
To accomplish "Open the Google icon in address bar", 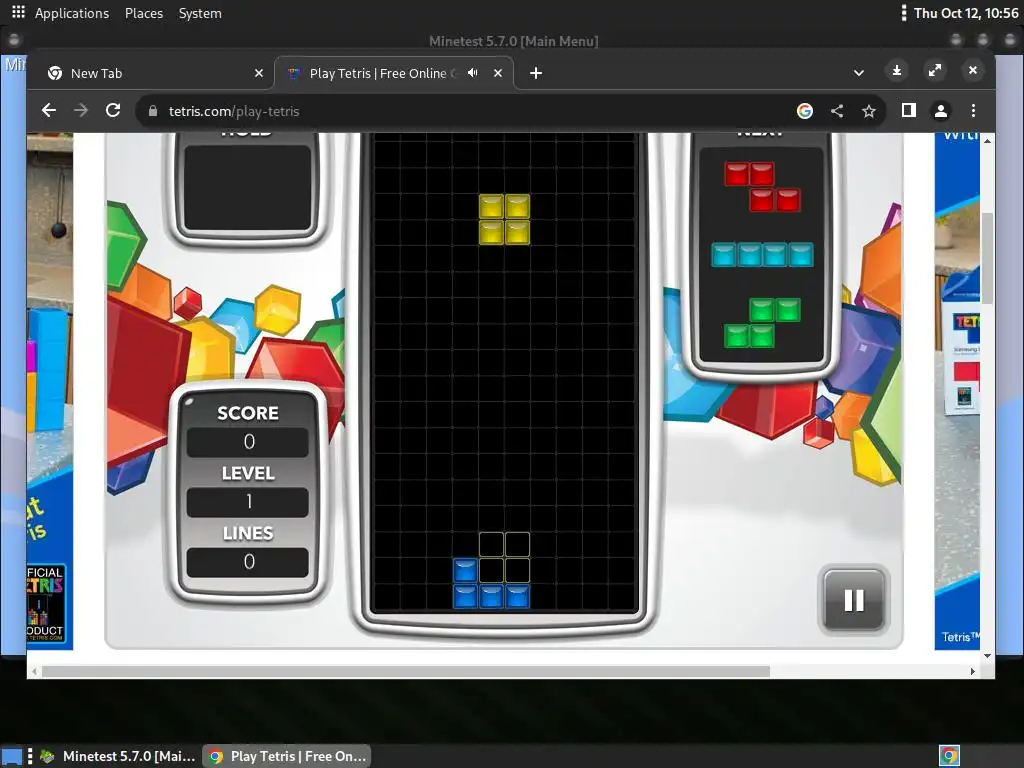I will click(805, 111).
